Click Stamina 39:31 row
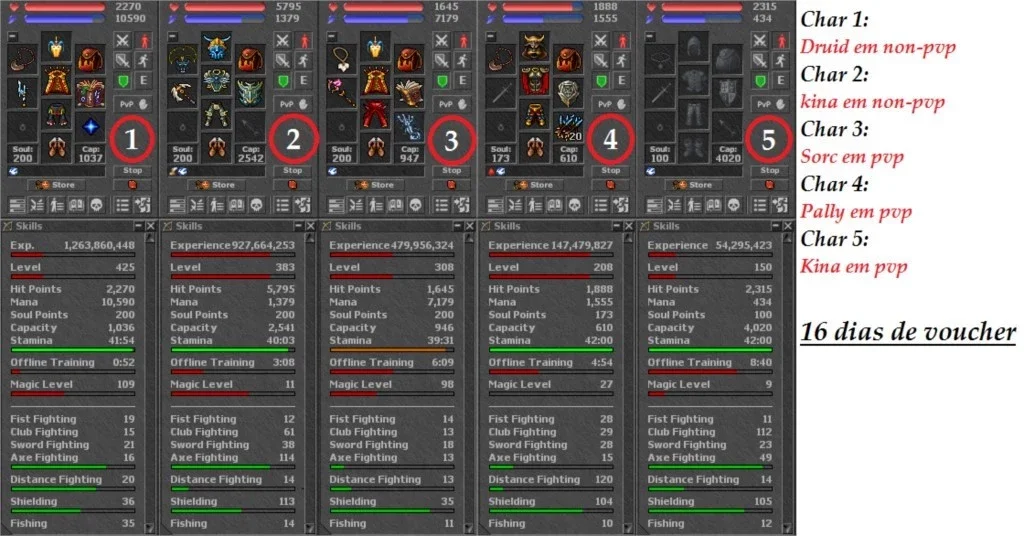The image size is (1024, 536). (391, 343)
